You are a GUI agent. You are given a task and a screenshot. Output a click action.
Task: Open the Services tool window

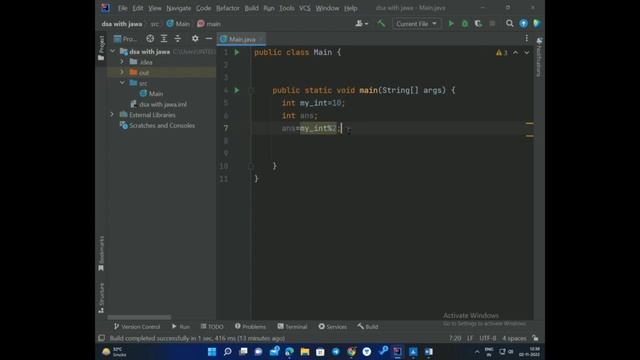[333, 327]
